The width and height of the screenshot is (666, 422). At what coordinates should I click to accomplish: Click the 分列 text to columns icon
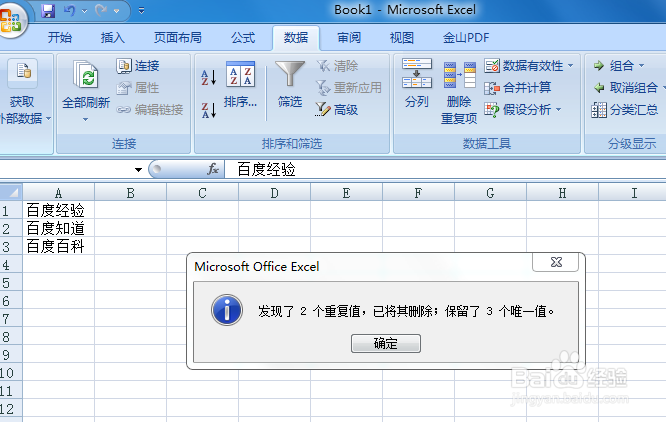[x=417, y=73]
